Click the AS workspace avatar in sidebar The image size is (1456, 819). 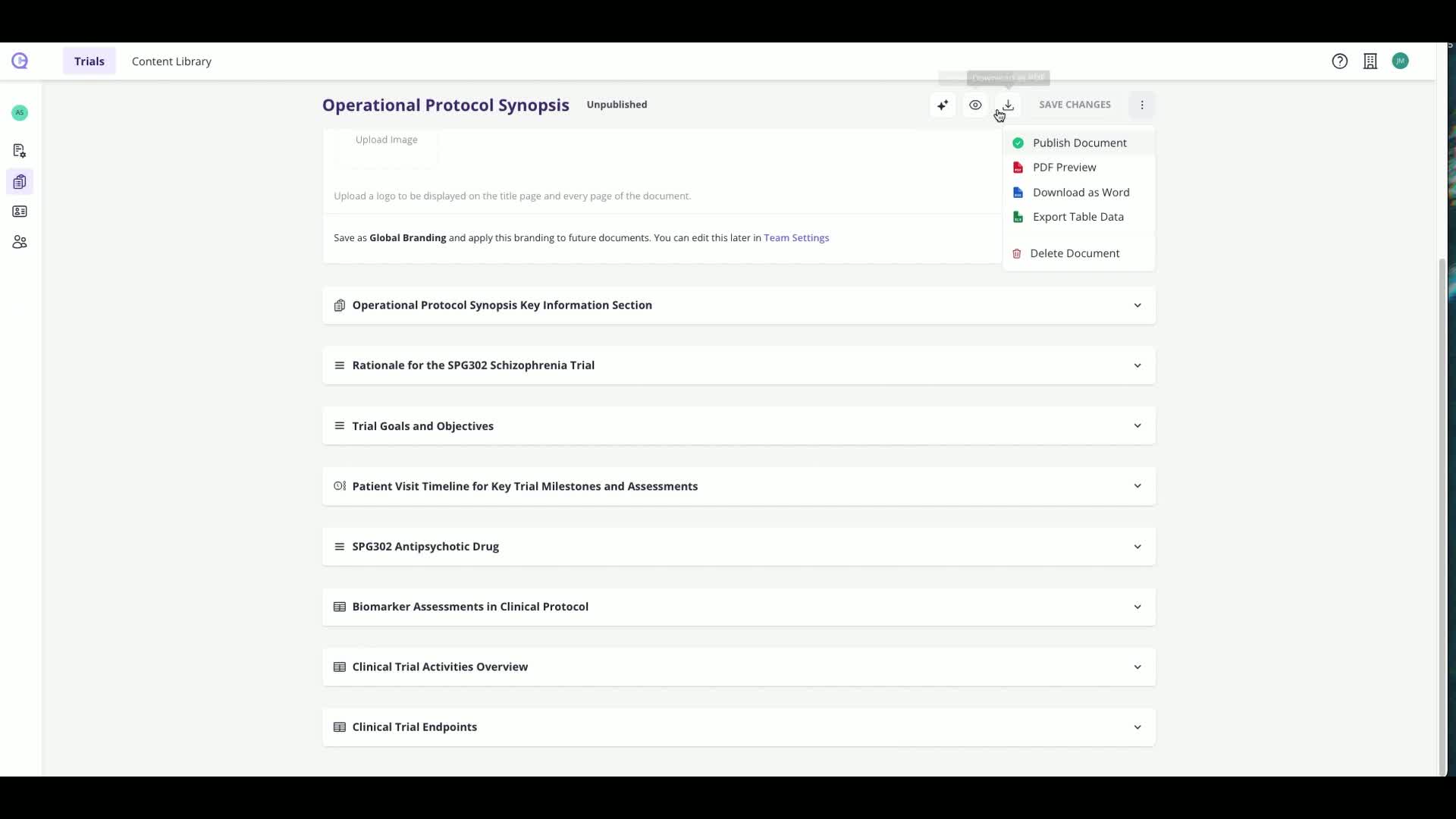(20, 113)
